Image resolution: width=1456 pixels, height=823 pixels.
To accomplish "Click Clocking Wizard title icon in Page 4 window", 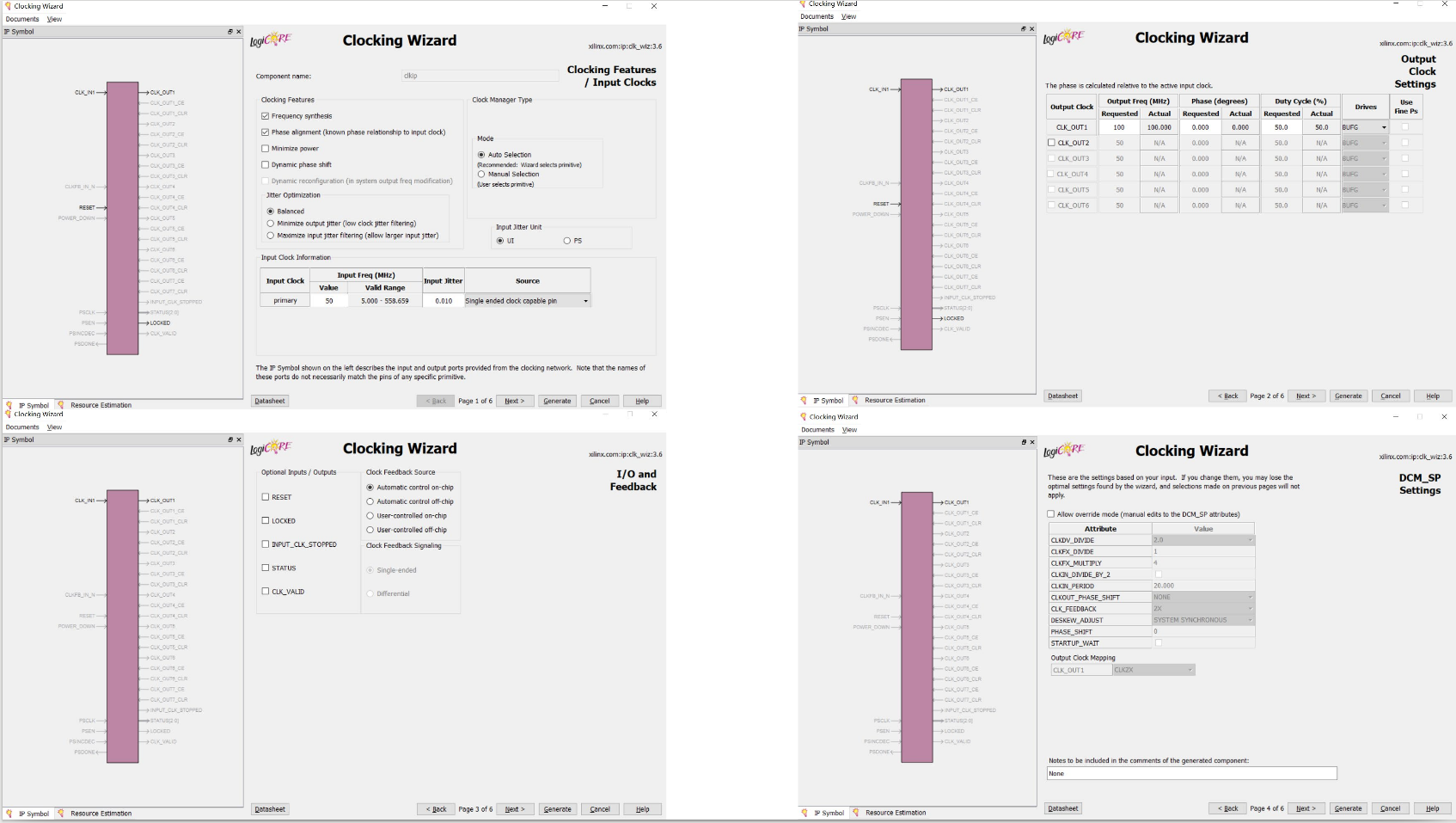I will click(804, 416).
